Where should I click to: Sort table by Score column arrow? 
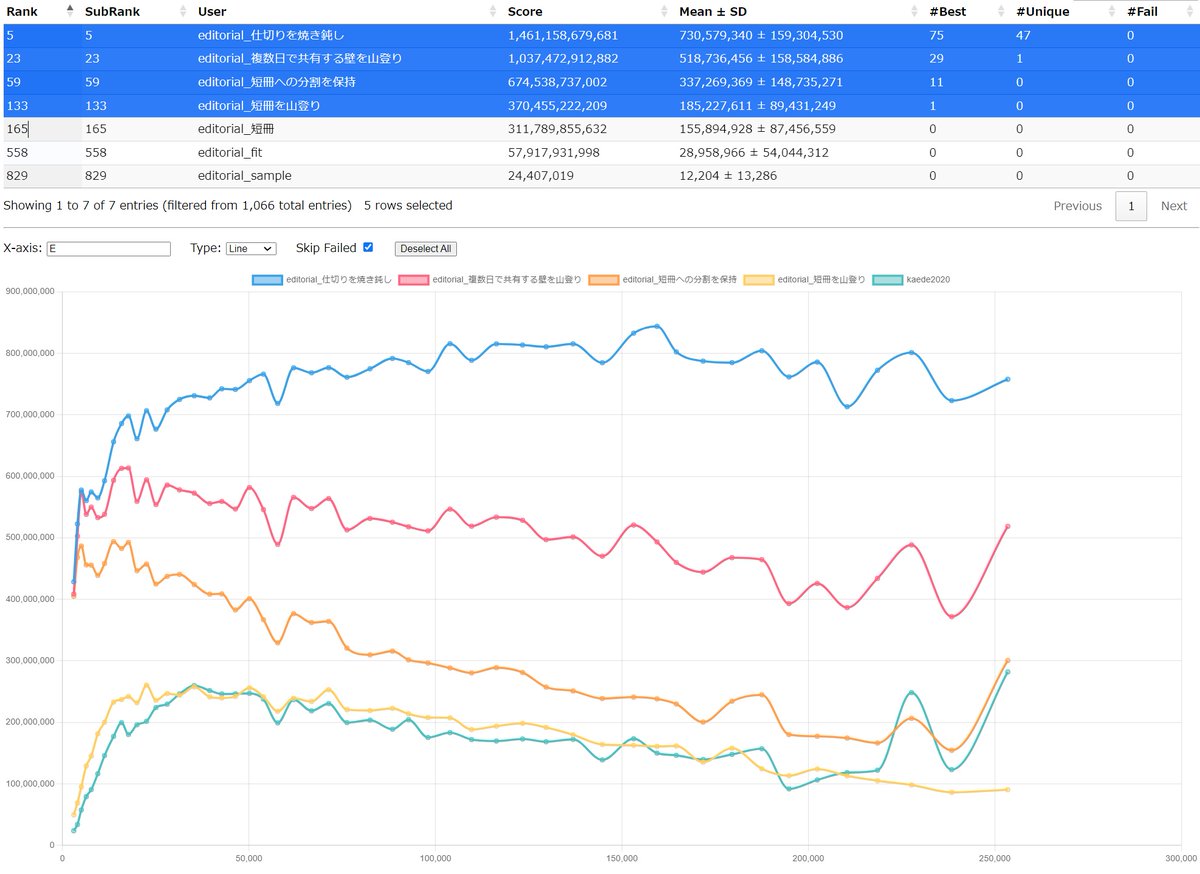[x=666, y=11]
